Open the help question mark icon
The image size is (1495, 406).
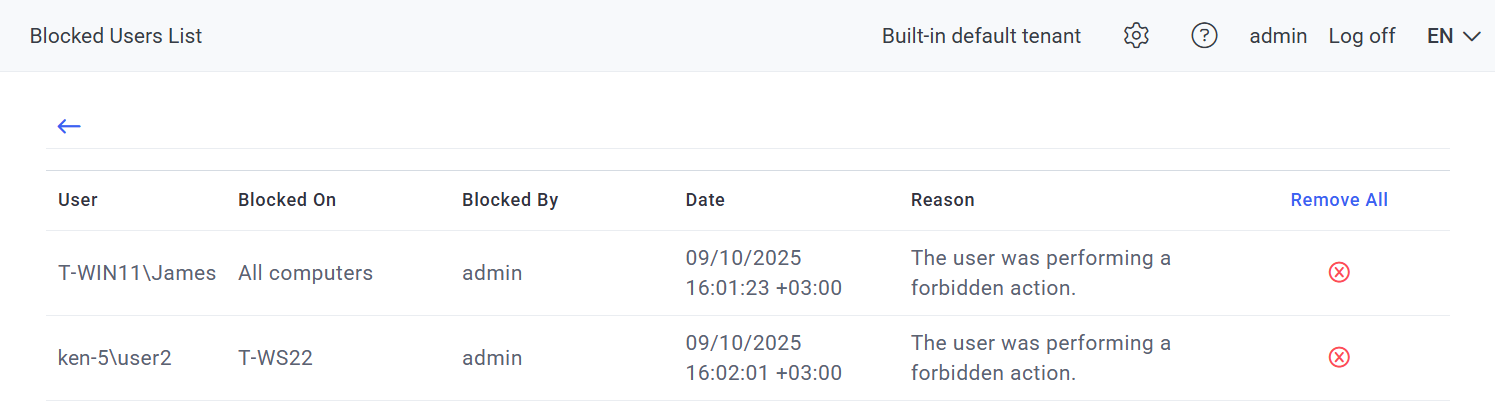click(1204, 36)
